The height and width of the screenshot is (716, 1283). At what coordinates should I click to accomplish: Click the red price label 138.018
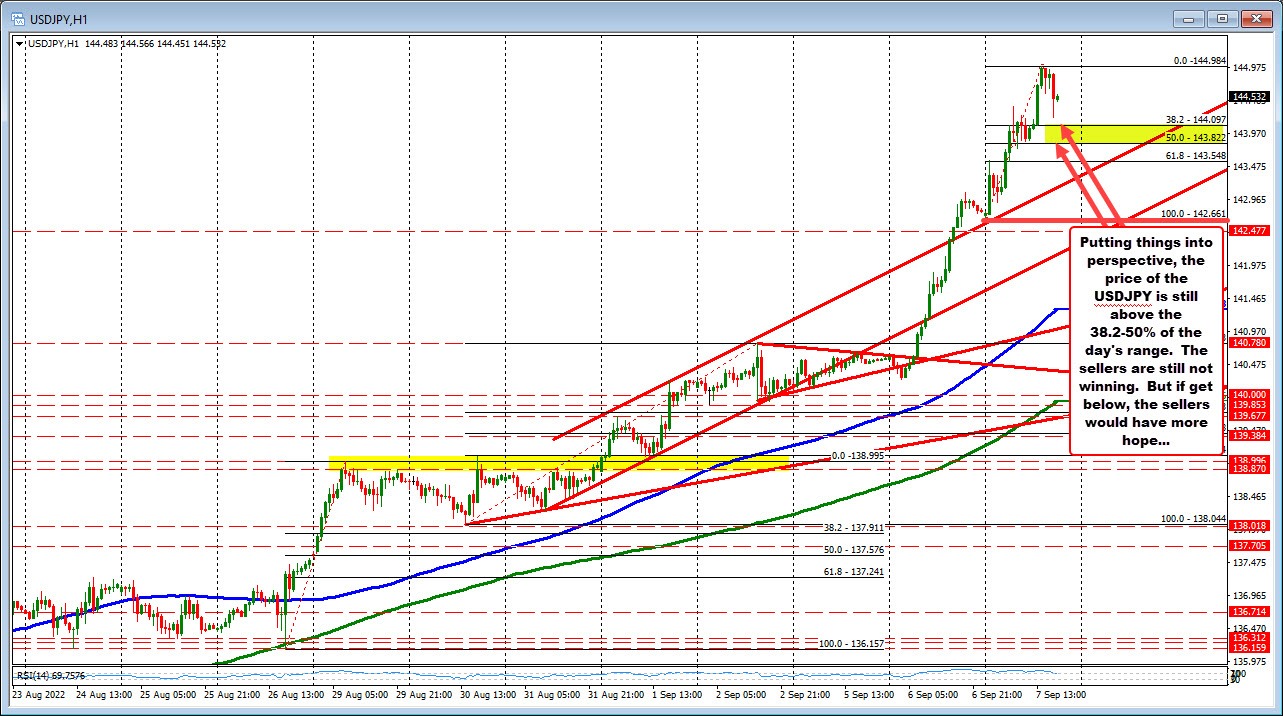[1251, 525]
